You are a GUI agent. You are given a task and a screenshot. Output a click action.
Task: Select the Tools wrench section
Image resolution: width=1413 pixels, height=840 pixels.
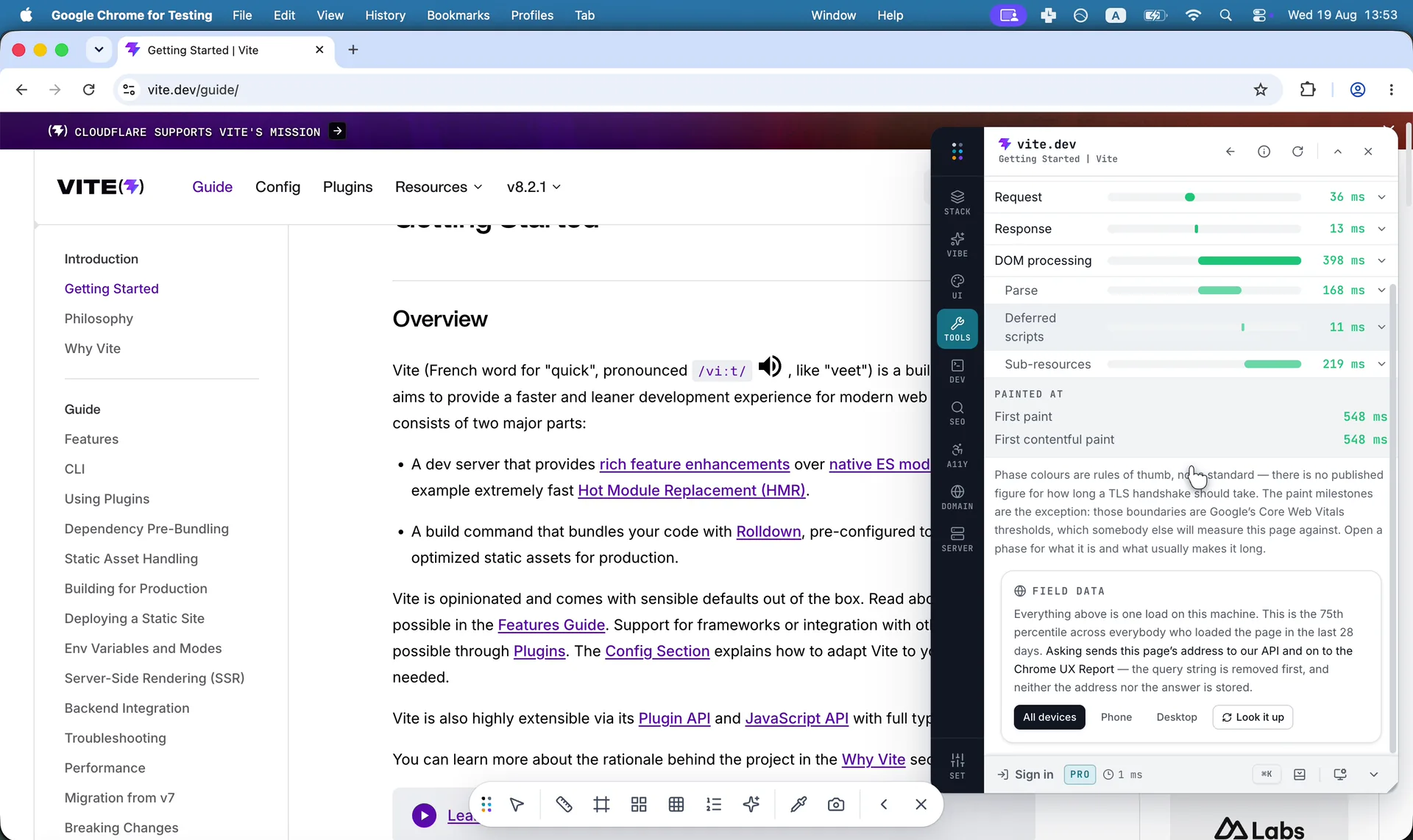click(957, 328)
